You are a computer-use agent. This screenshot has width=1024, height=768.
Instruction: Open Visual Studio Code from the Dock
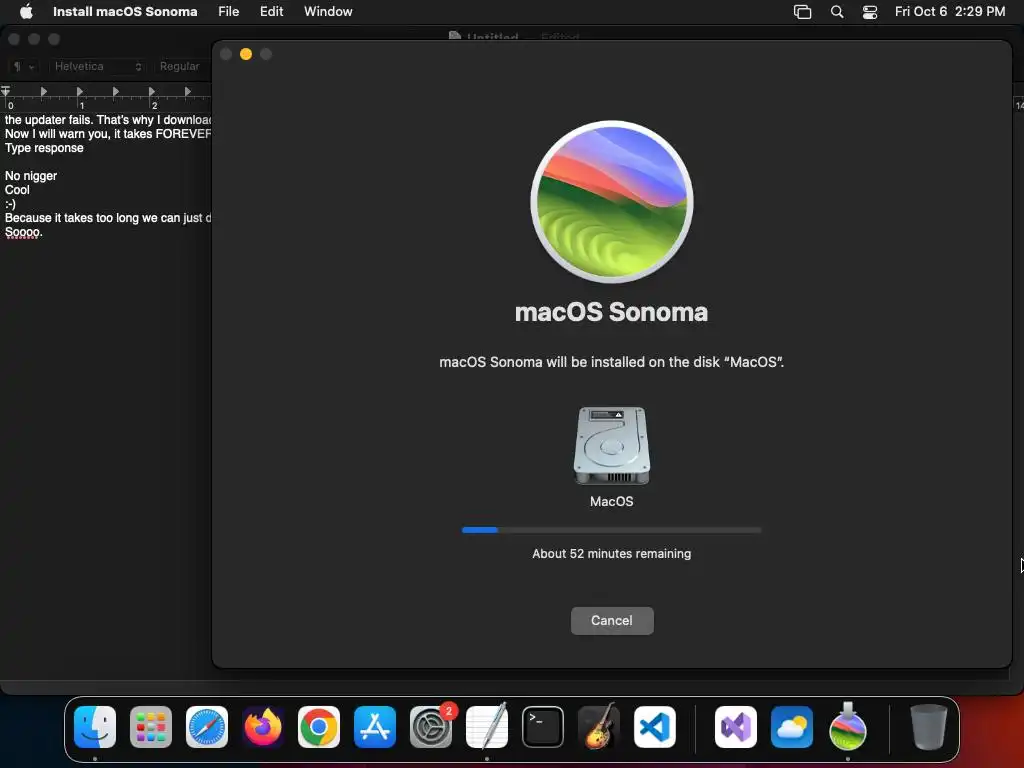655,727
